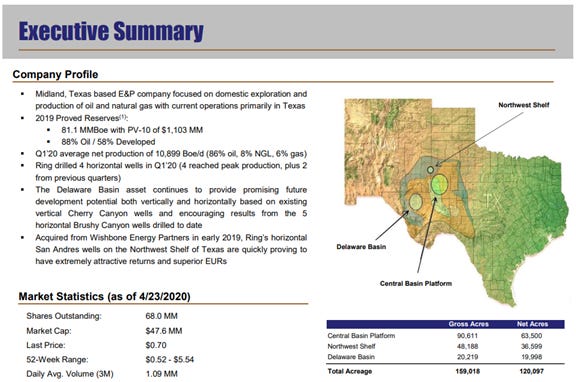576x382 pixels.
Task: Click the Northwest Shelf table row
Action: tap(445, 346)
